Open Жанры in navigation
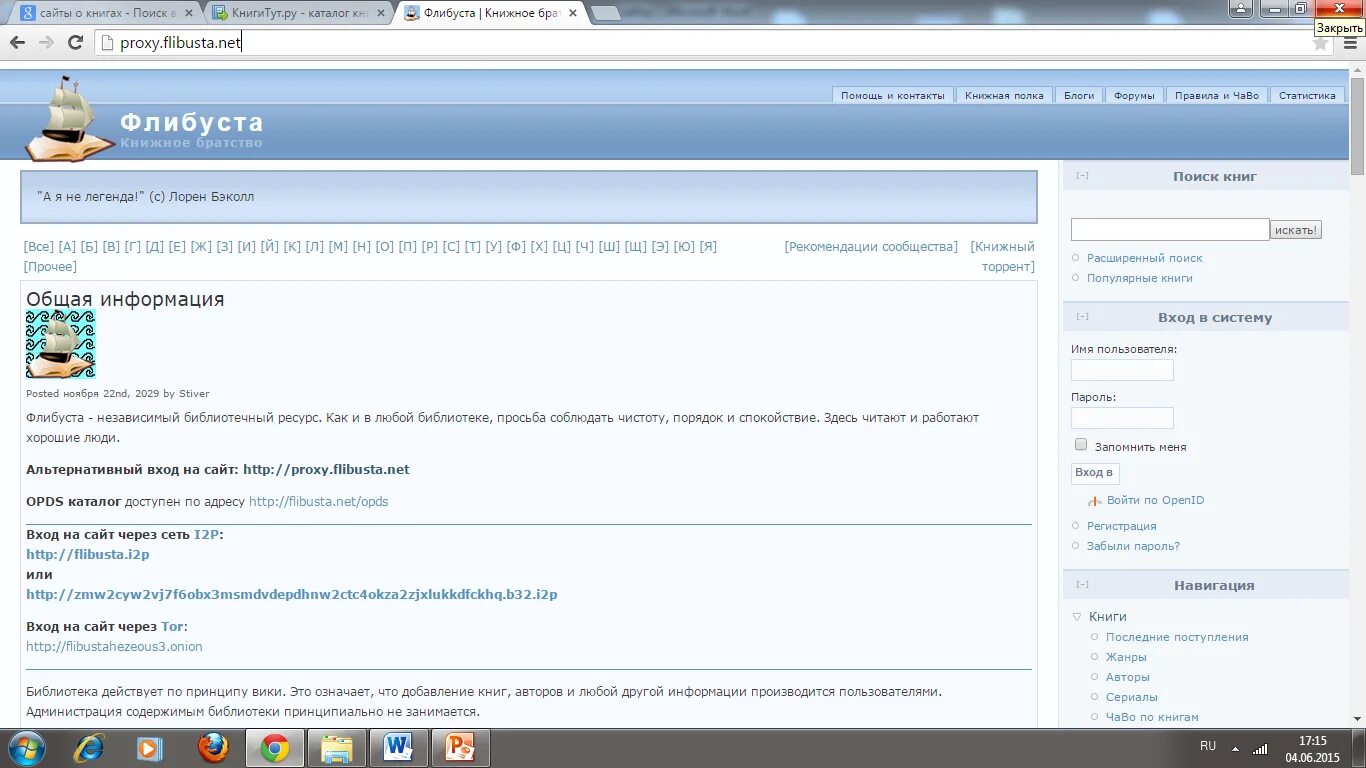 pos(1126,657)
